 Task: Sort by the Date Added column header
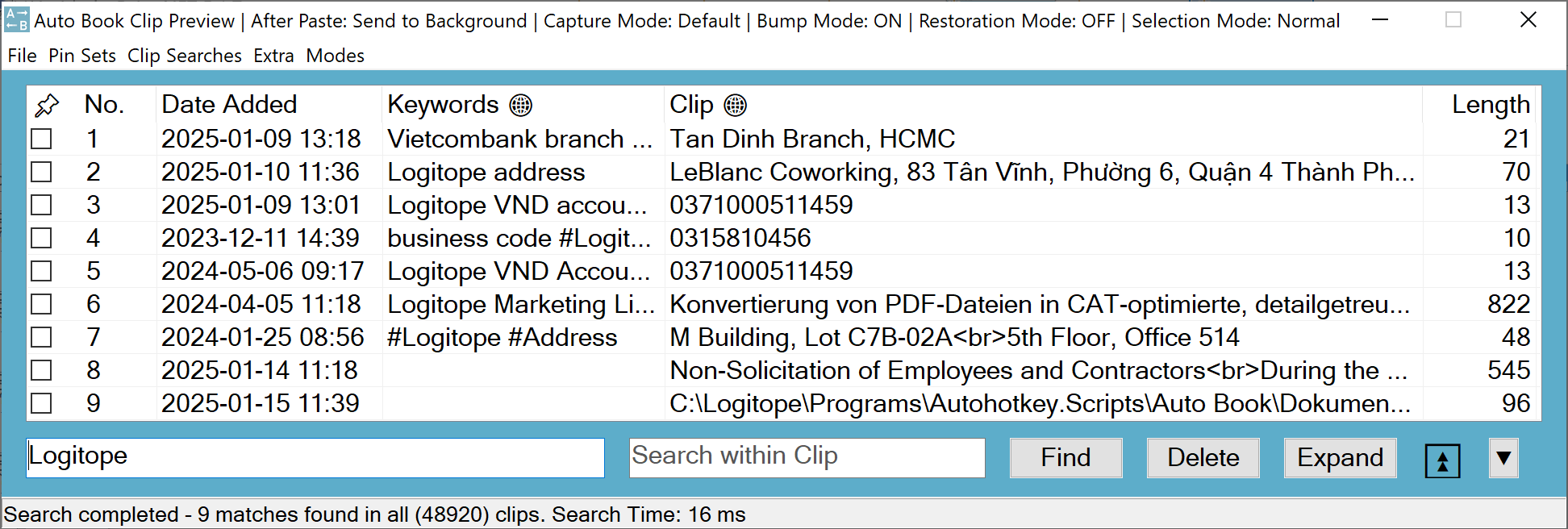click(x=229, y=105)
